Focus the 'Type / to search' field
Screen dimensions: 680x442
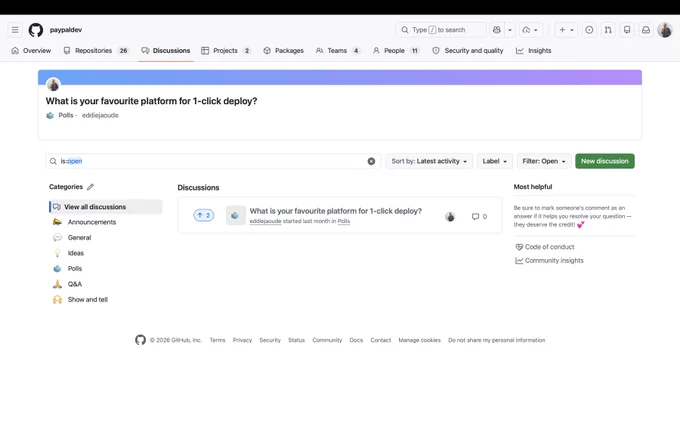click(x=441, y=30)
